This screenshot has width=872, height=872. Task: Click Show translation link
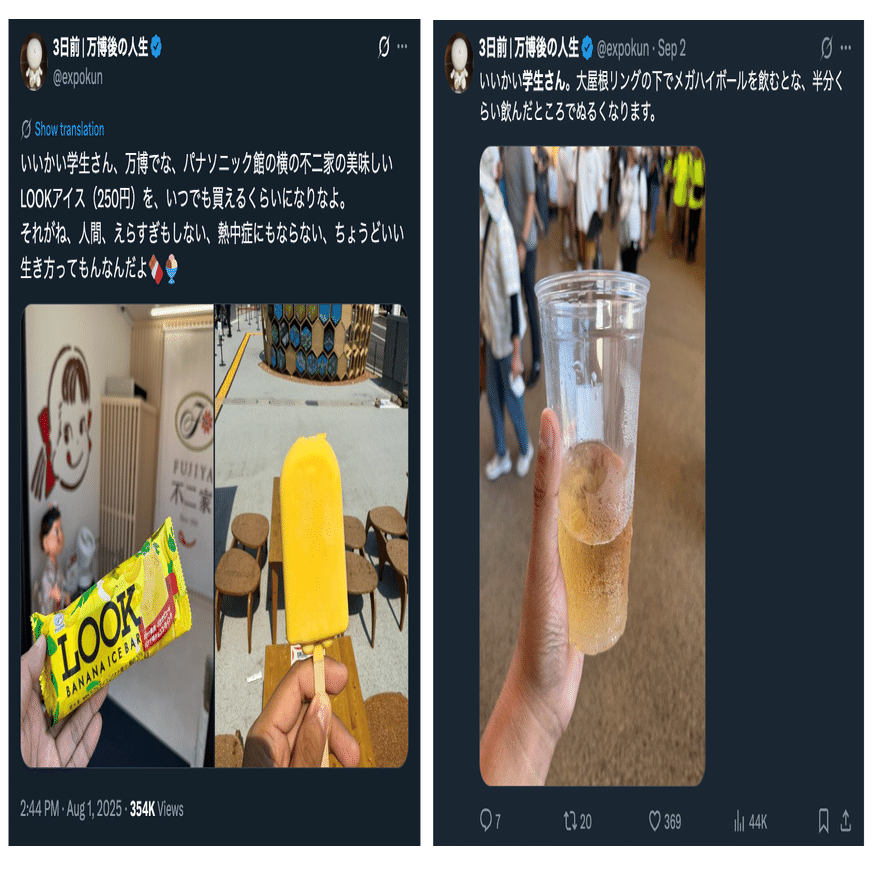[69, 129]
